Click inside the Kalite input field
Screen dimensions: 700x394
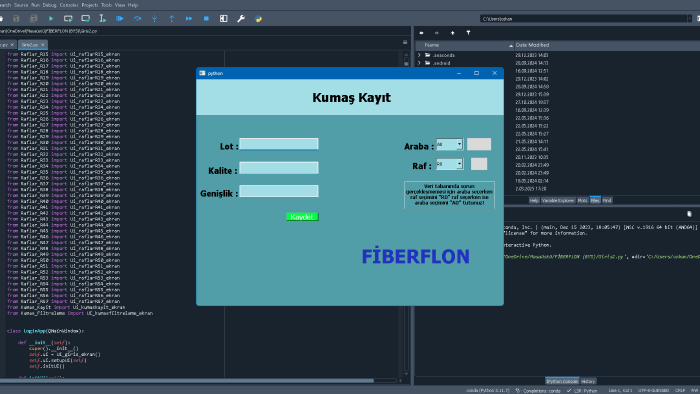pos(279,168)
